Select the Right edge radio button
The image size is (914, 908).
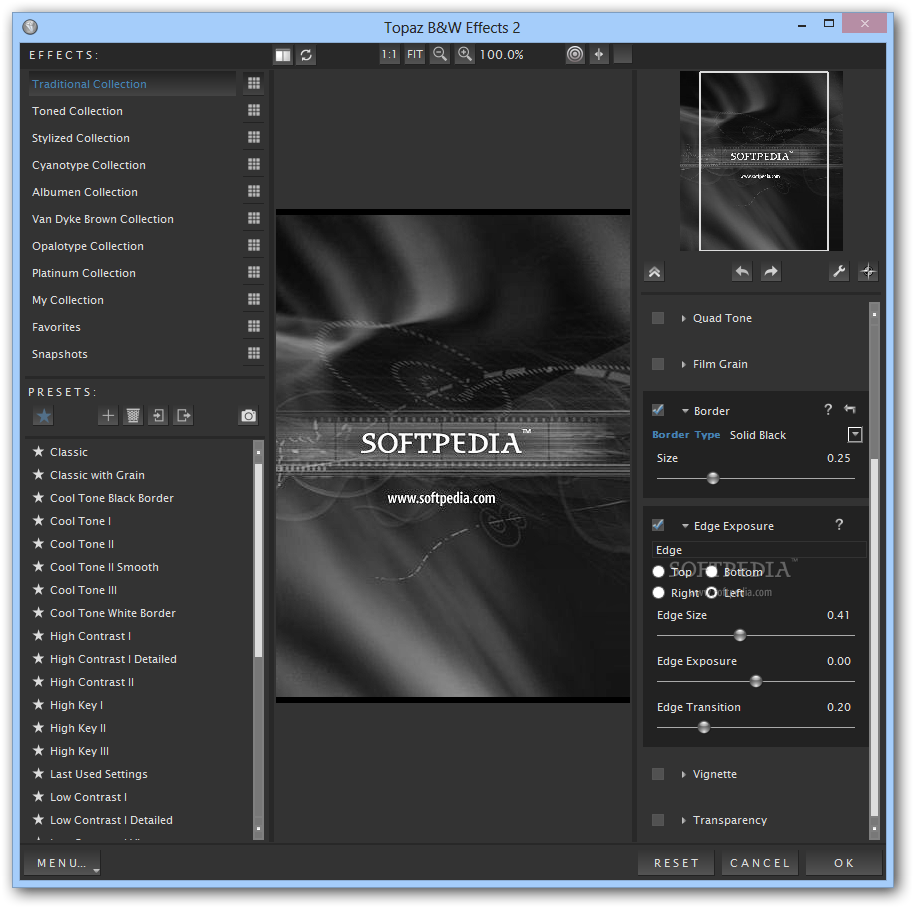pos(658,593)
